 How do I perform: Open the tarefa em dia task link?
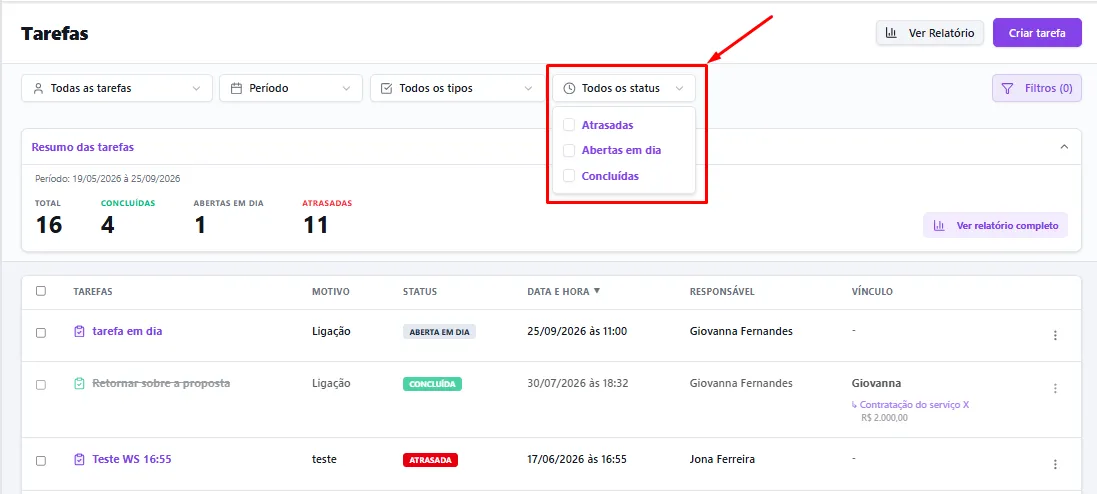point(127,332)
